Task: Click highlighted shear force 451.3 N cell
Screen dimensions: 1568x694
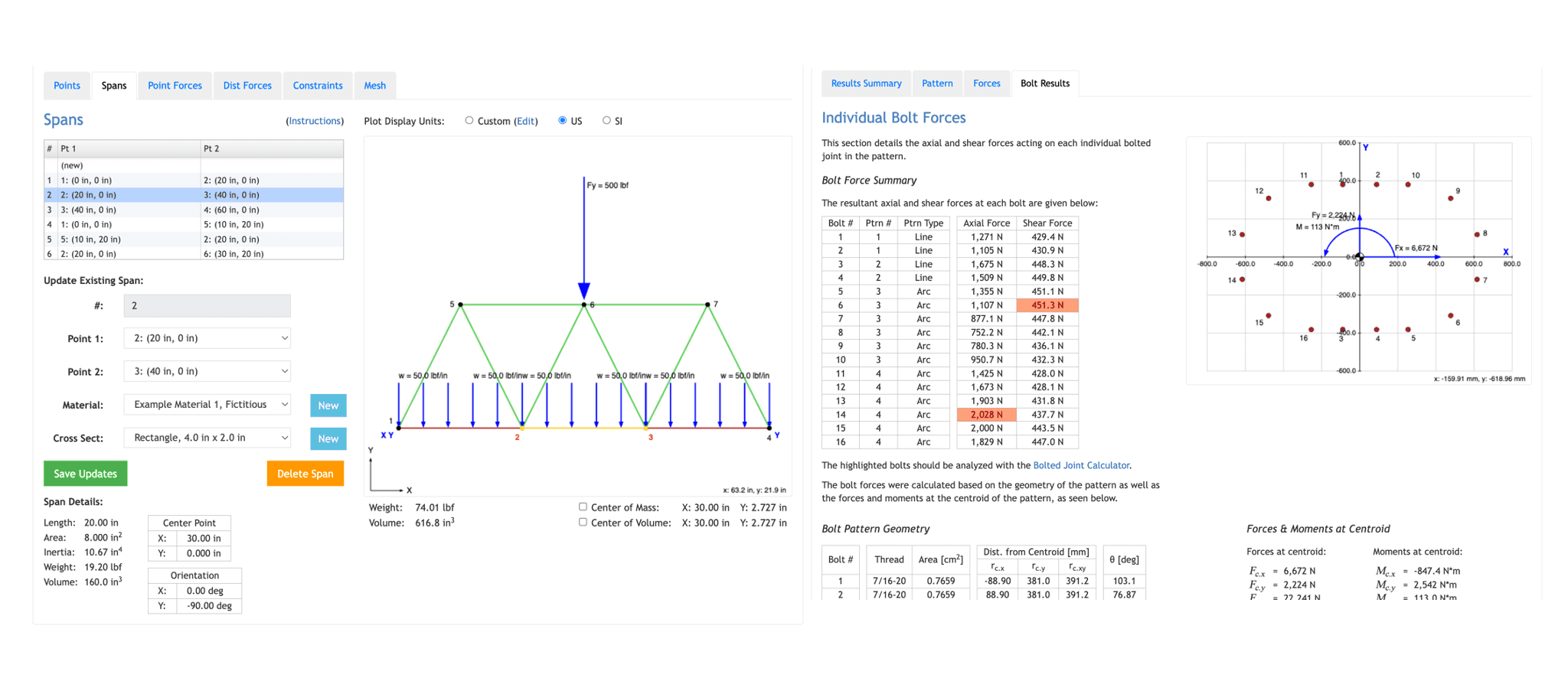Action: click(1047, 305)
